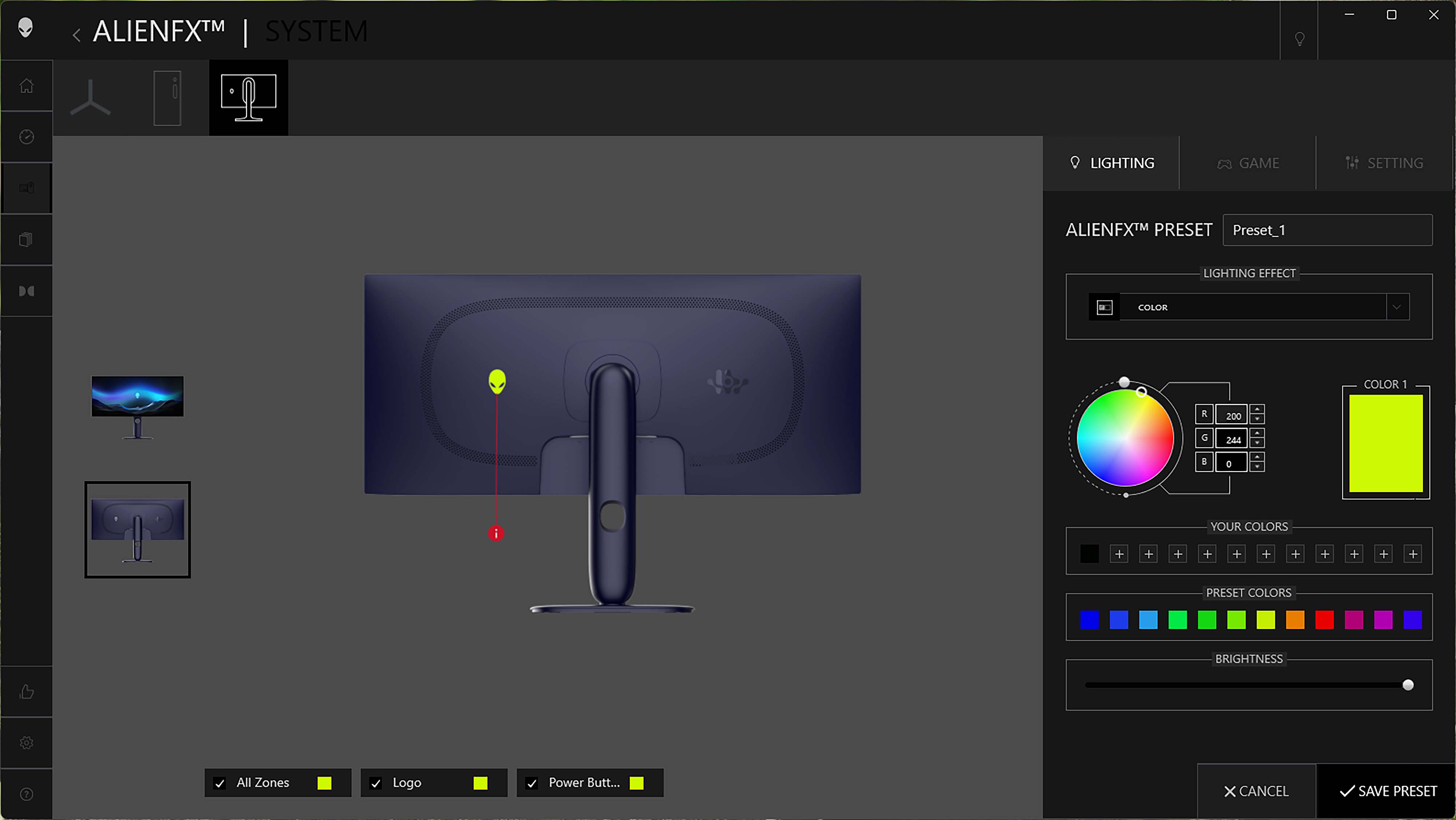Click the thumbs-up feedback icon
The width and height of the screenshot is (1456, 820).
tap(27, 691)
